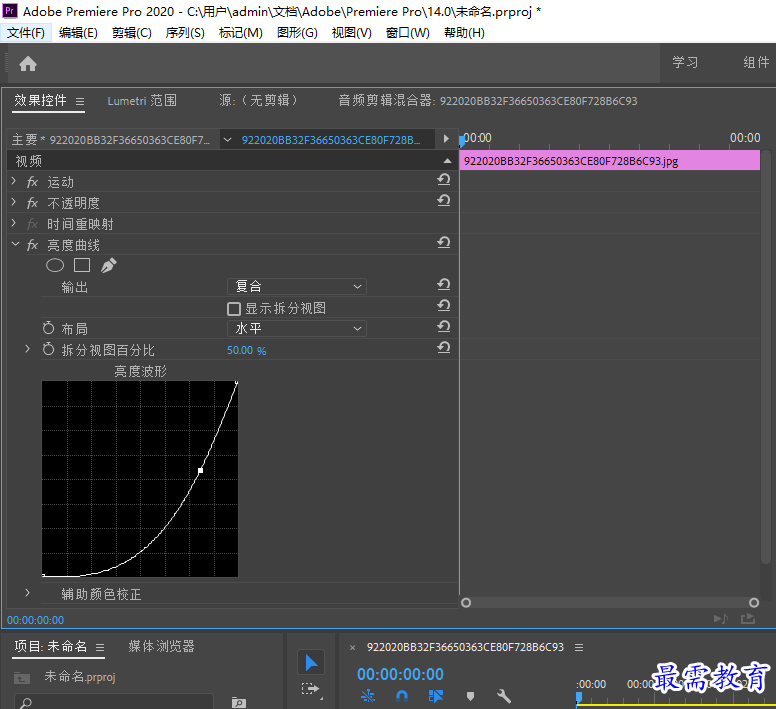The width and height of the screenshot is (776, 709).
Task: Switch to the 组件 workspace
Action: (756, 62)
